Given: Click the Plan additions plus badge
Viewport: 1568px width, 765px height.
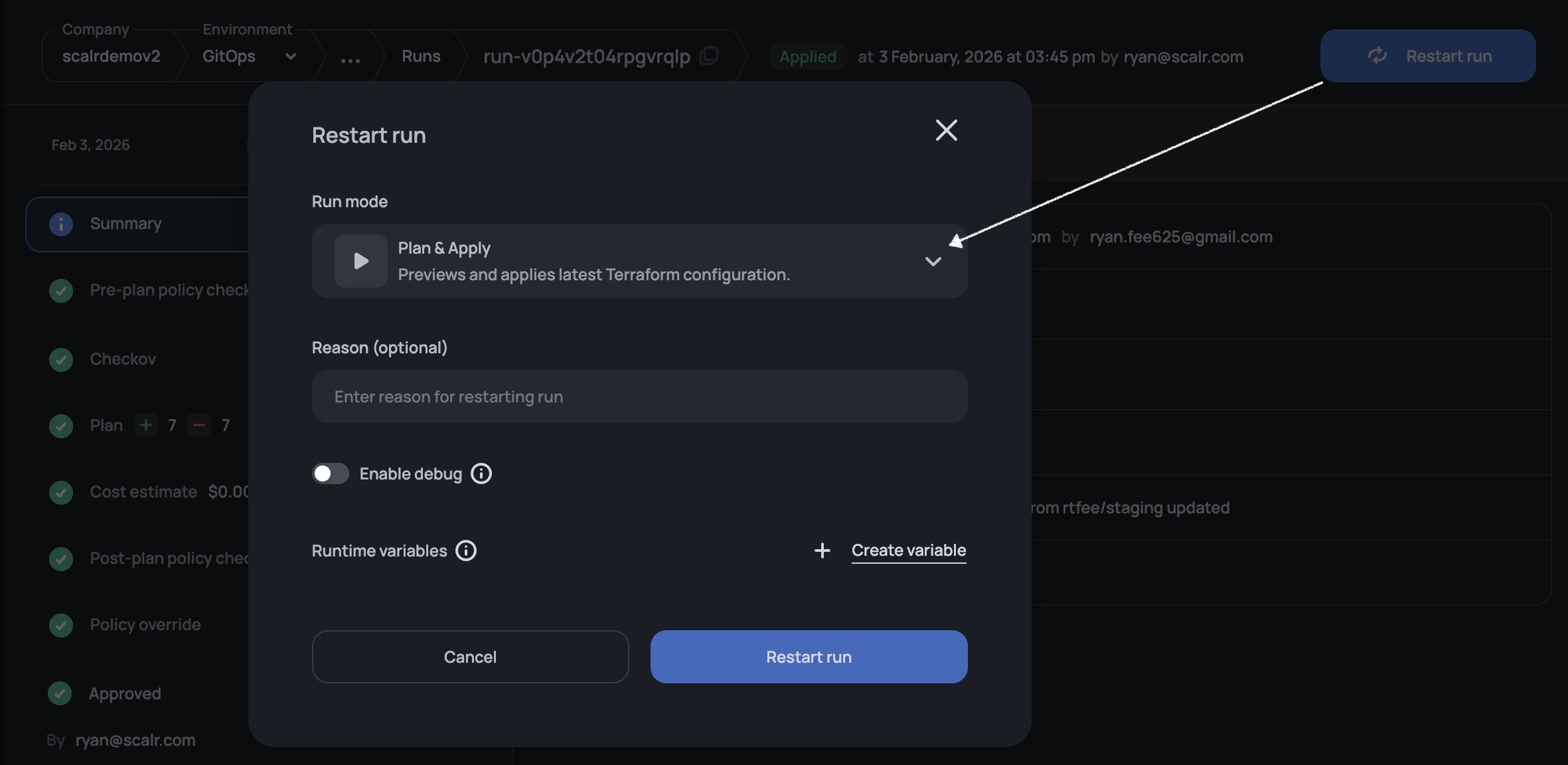Looking at the screenshot, I should 146,425.
